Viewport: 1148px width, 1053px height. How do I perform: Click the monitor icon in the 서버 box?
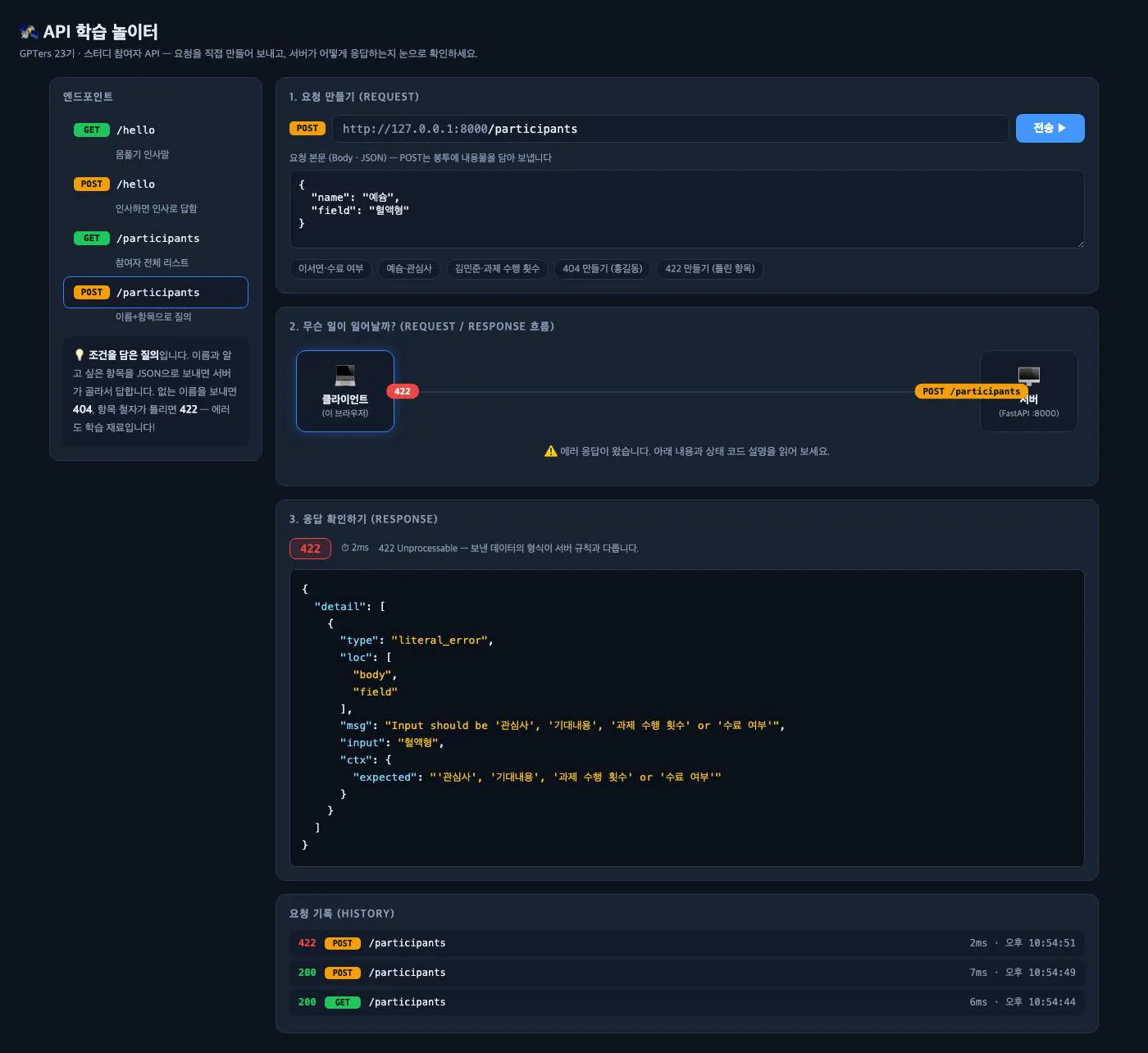1029,376
